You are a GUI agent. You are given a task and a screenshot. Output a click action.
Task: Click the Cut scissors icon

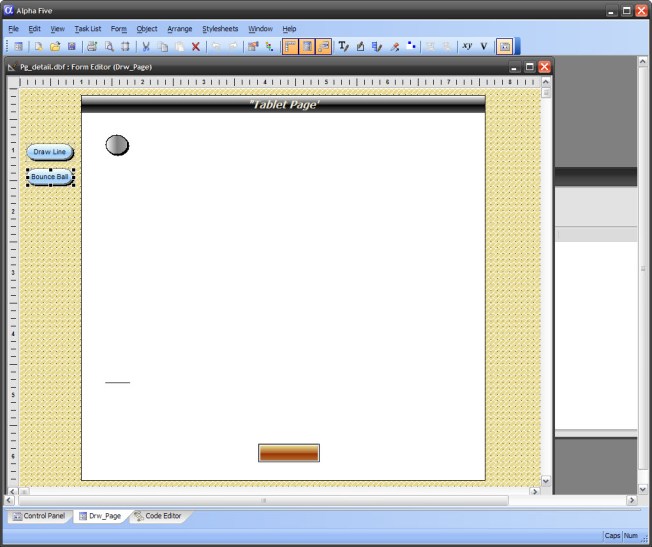146,47
